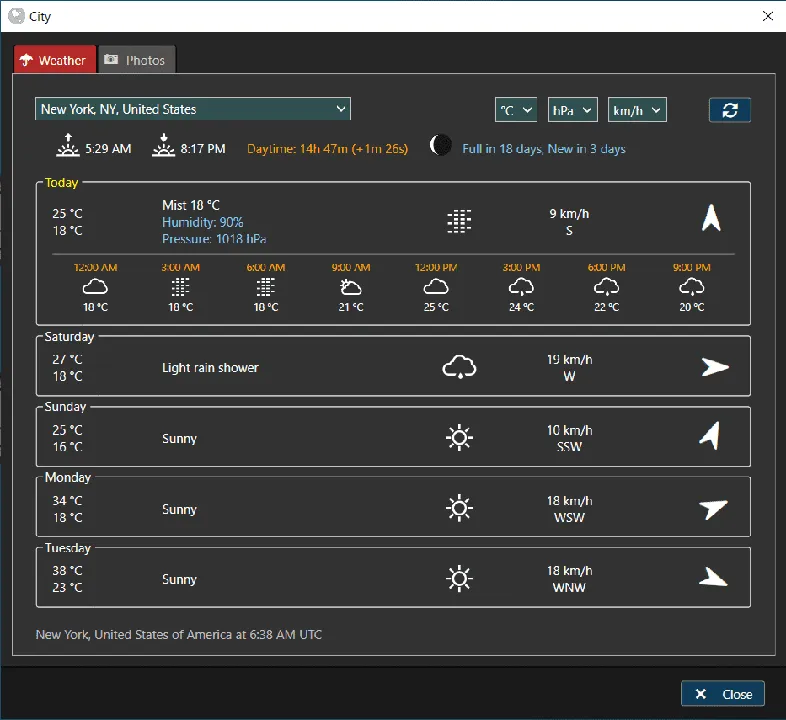Open the °C temperature unit dropdown

(x=516, y=110)
